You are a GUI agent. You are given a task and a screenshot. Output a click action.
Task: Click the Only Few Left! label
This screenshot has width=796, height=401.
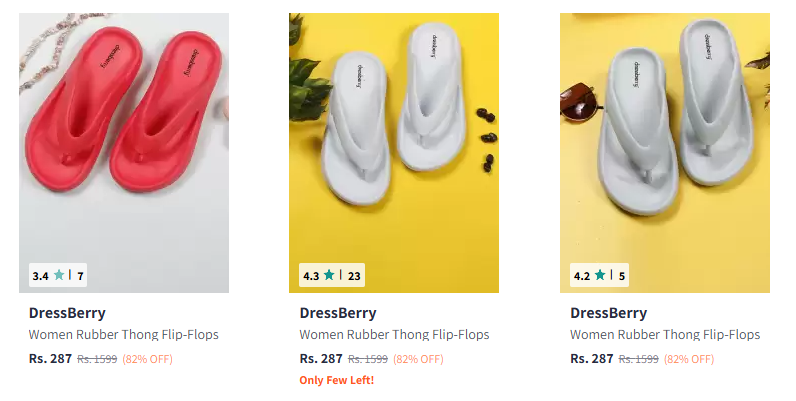coord(337,380)
